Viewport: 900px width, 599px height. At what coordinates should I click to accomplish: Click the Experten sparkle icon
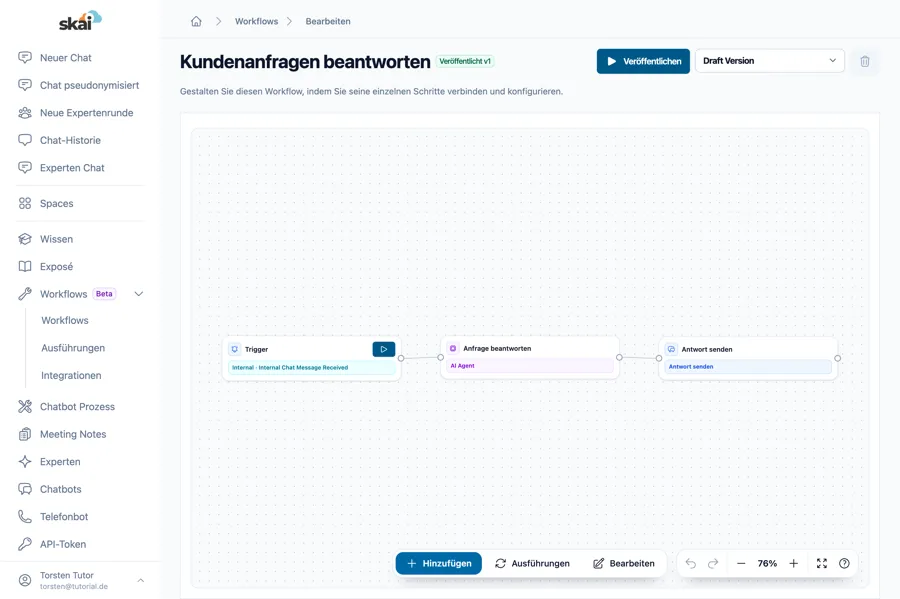[x=25, y=461]
